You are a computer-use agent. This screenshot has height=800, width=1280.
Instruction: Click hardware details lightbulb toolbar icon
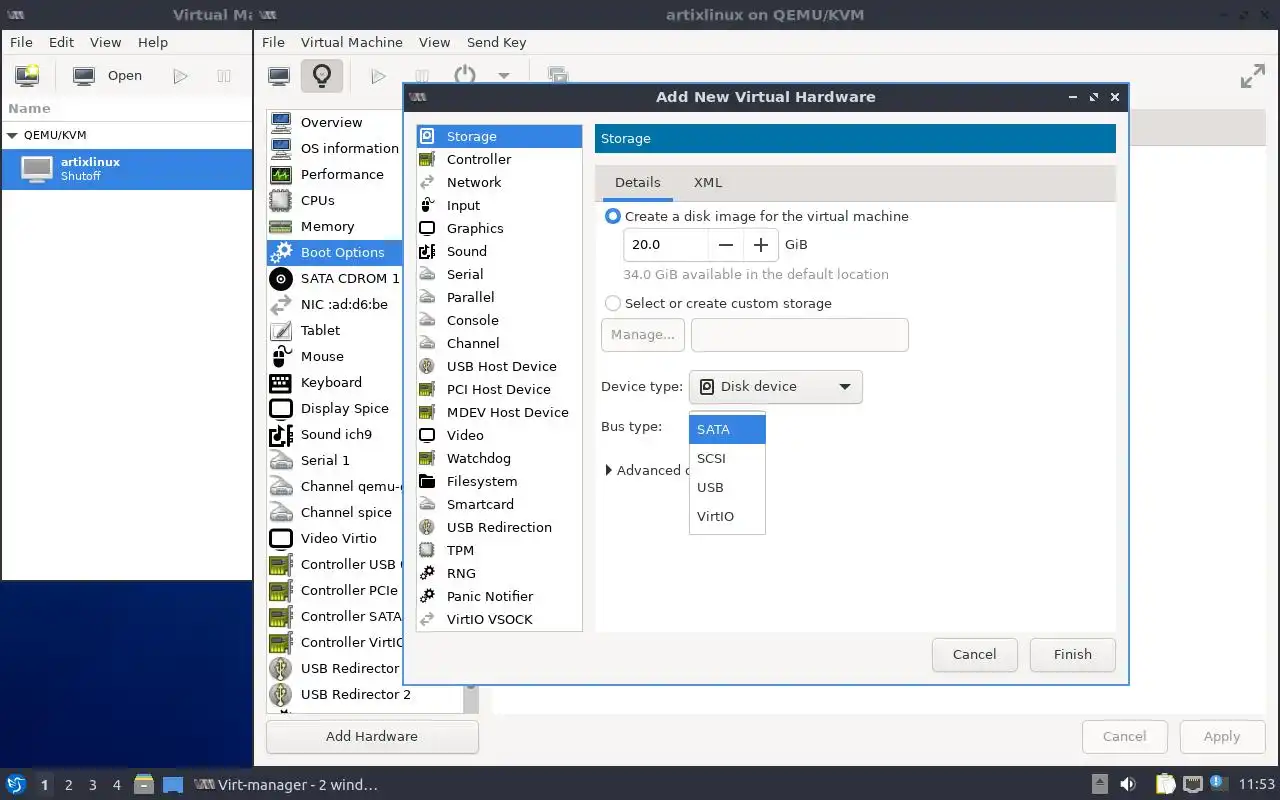pos(321,76)
